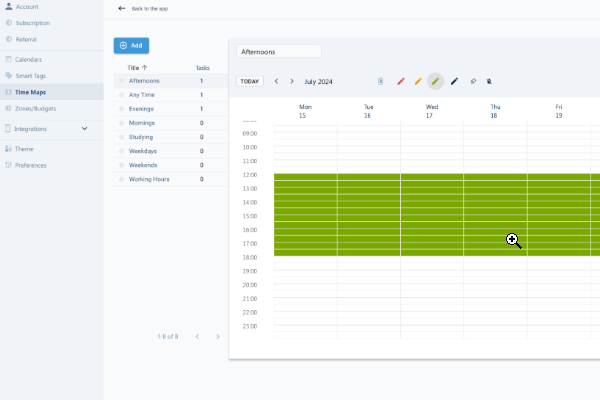Select the Evenings time map
600x400 pixels.
click(x=142, y=109)
